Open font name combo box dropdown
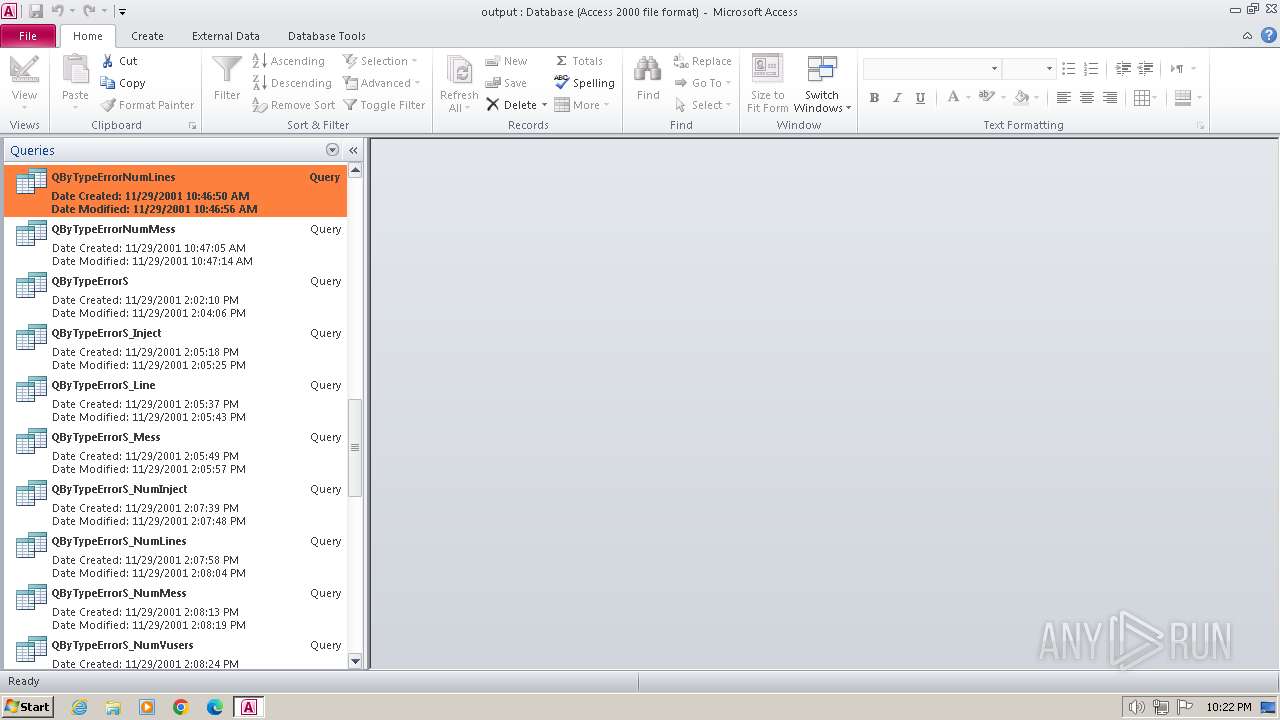Image resolution: width=1280 pixels, height=720 pixels. [x=994, y=68]
